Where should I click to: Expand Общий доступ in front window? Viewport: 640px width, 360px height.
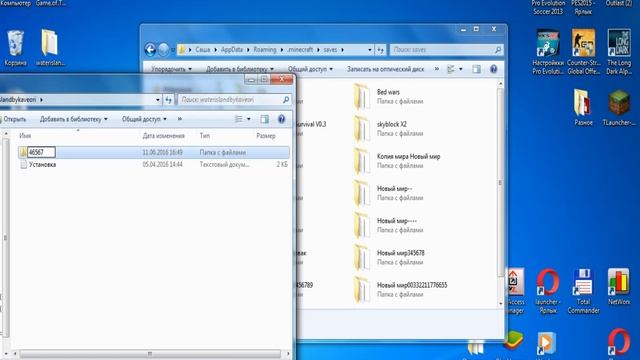coord(144,119)
